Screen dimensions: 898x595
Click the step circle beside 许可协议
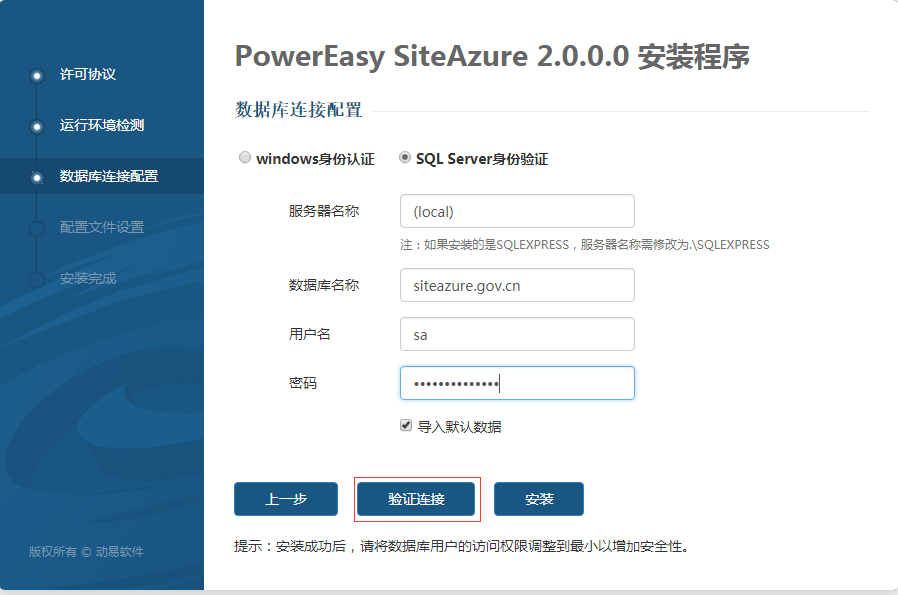(37, 75)
